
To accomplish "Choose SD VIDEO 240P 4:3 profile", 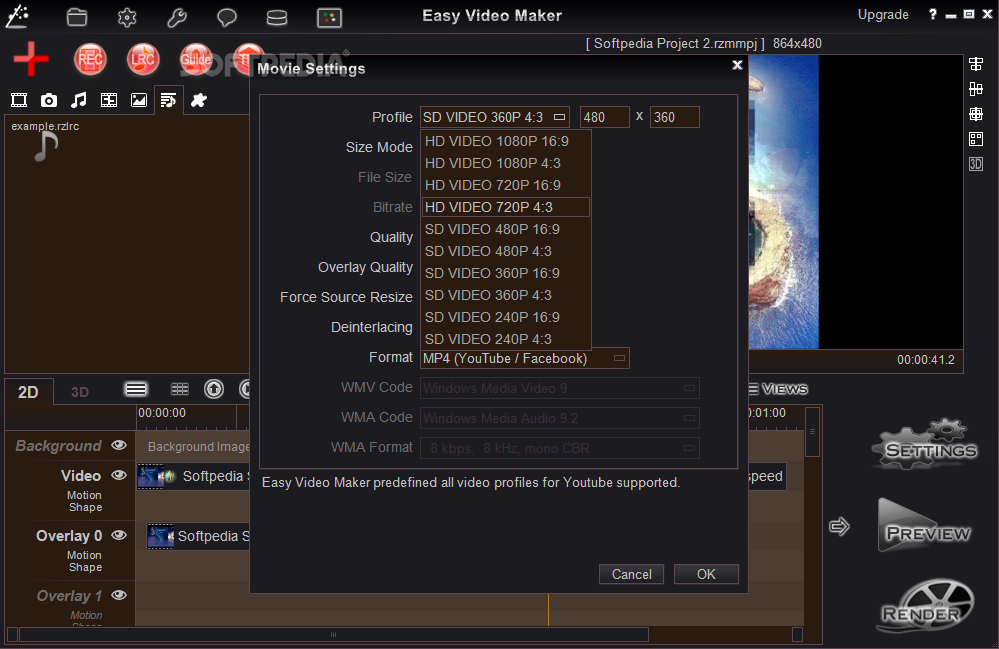I will pos(505,339).
